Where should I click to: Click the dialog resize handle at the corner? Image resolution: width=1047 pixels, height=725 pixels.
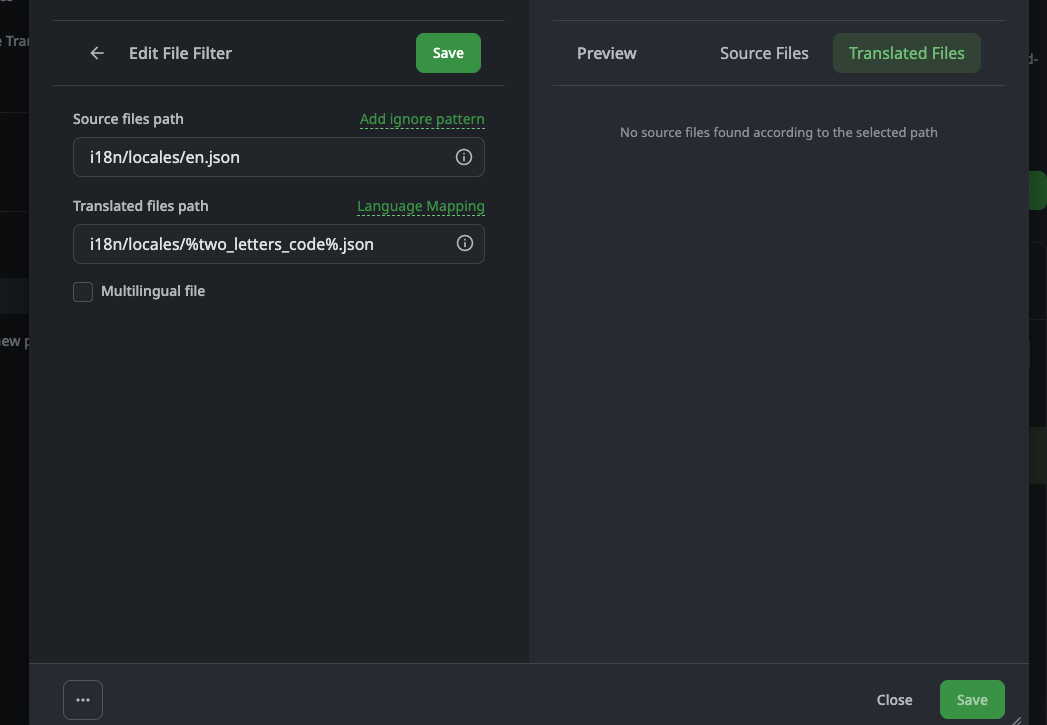[1016, 720]
